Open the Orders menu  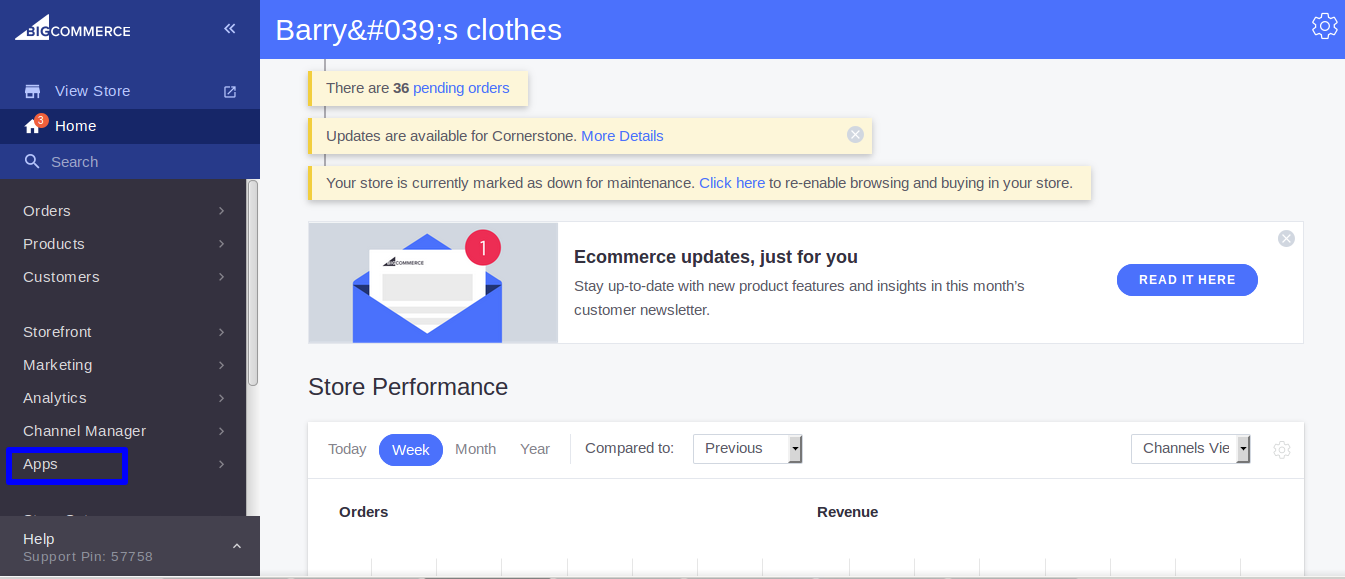coord(47,211)
